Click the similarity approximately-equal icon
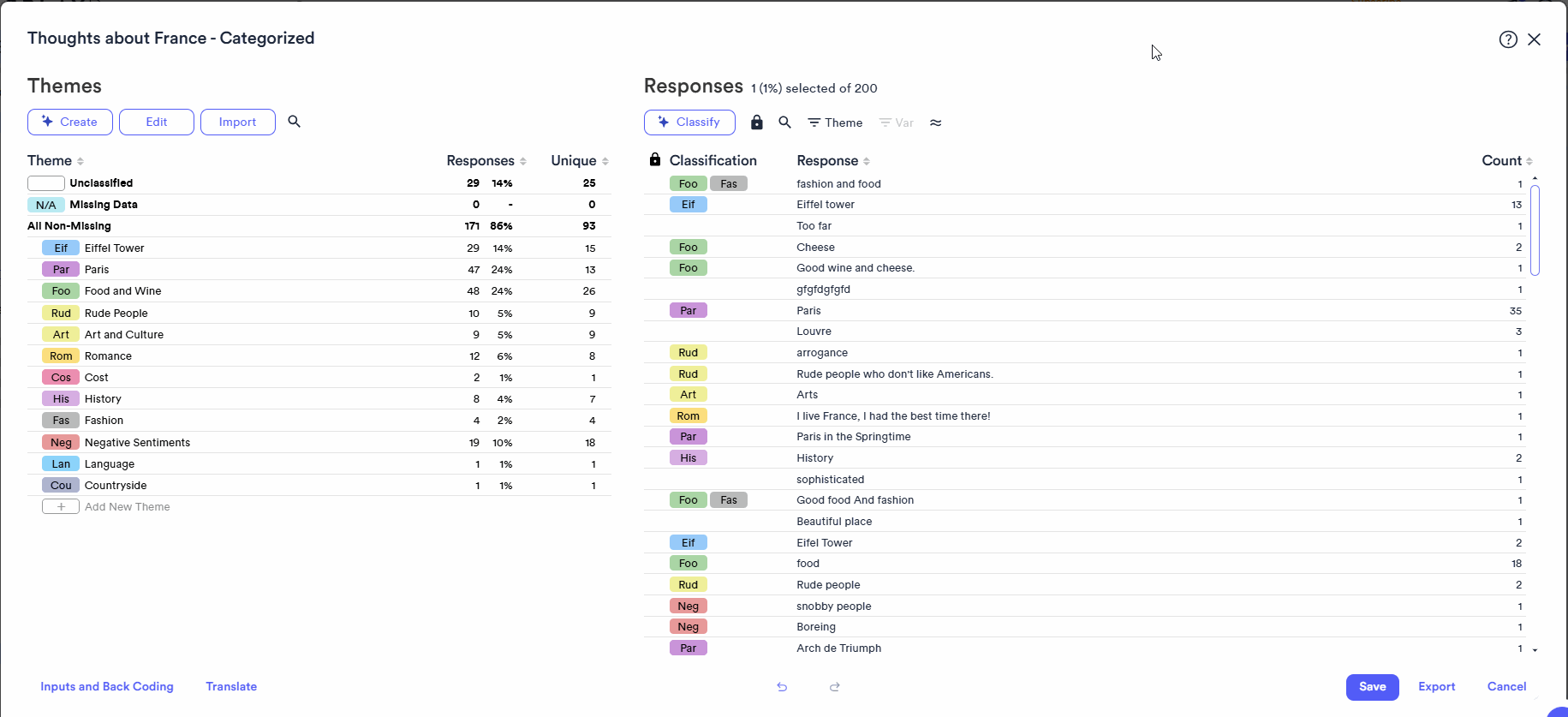This screenshot has height=717, width=1568. (936, 122)
